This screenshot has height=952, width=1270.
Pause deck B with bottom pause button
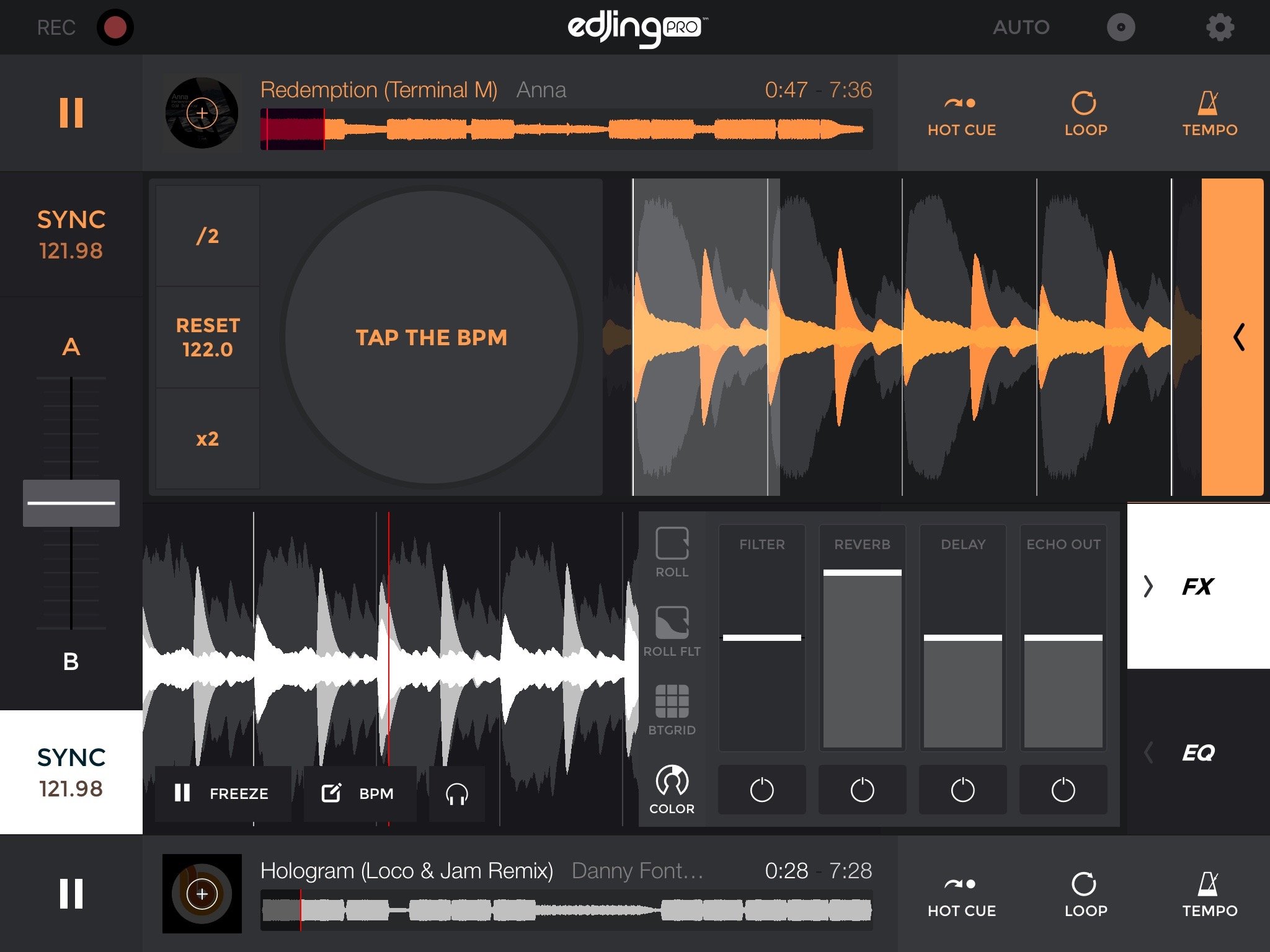click(x=71, y=893)
